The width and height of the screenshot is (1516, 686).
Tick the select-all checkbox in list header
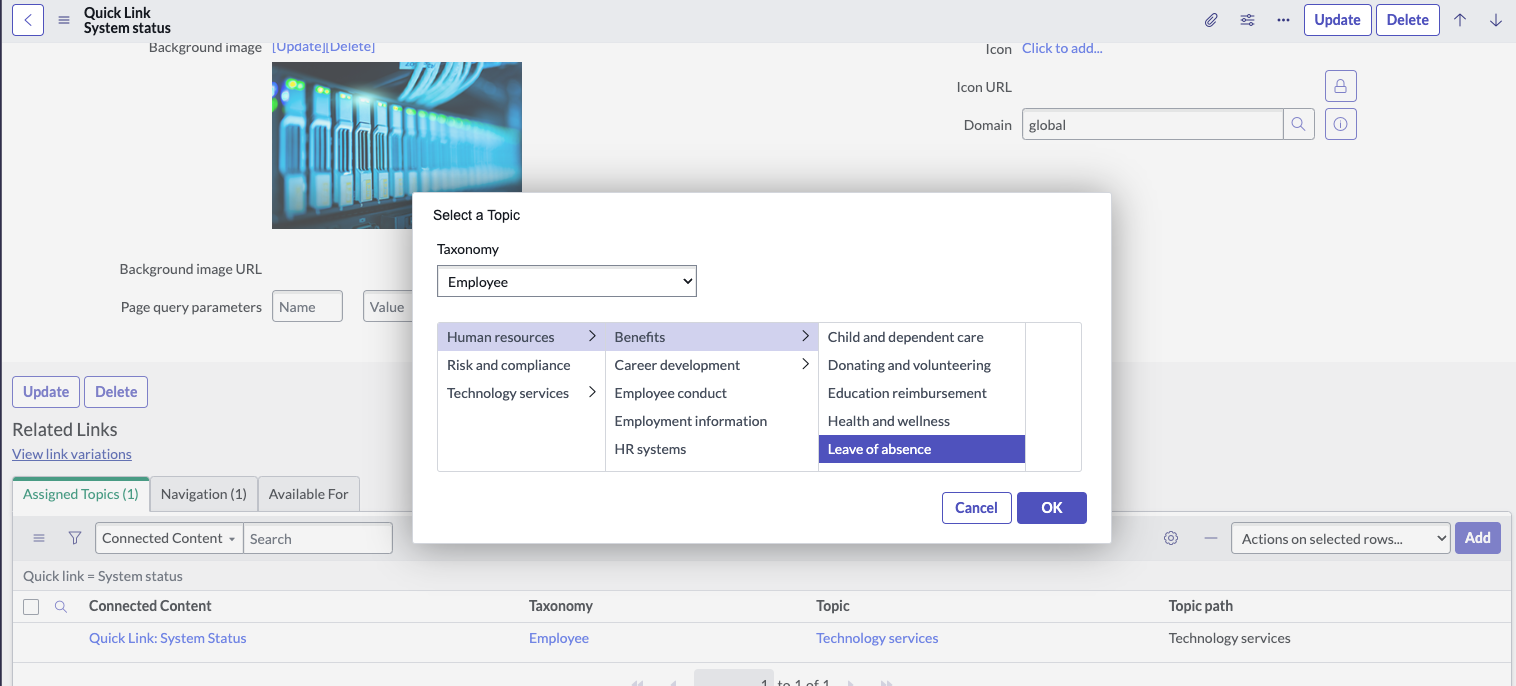[x=31, y=607]
